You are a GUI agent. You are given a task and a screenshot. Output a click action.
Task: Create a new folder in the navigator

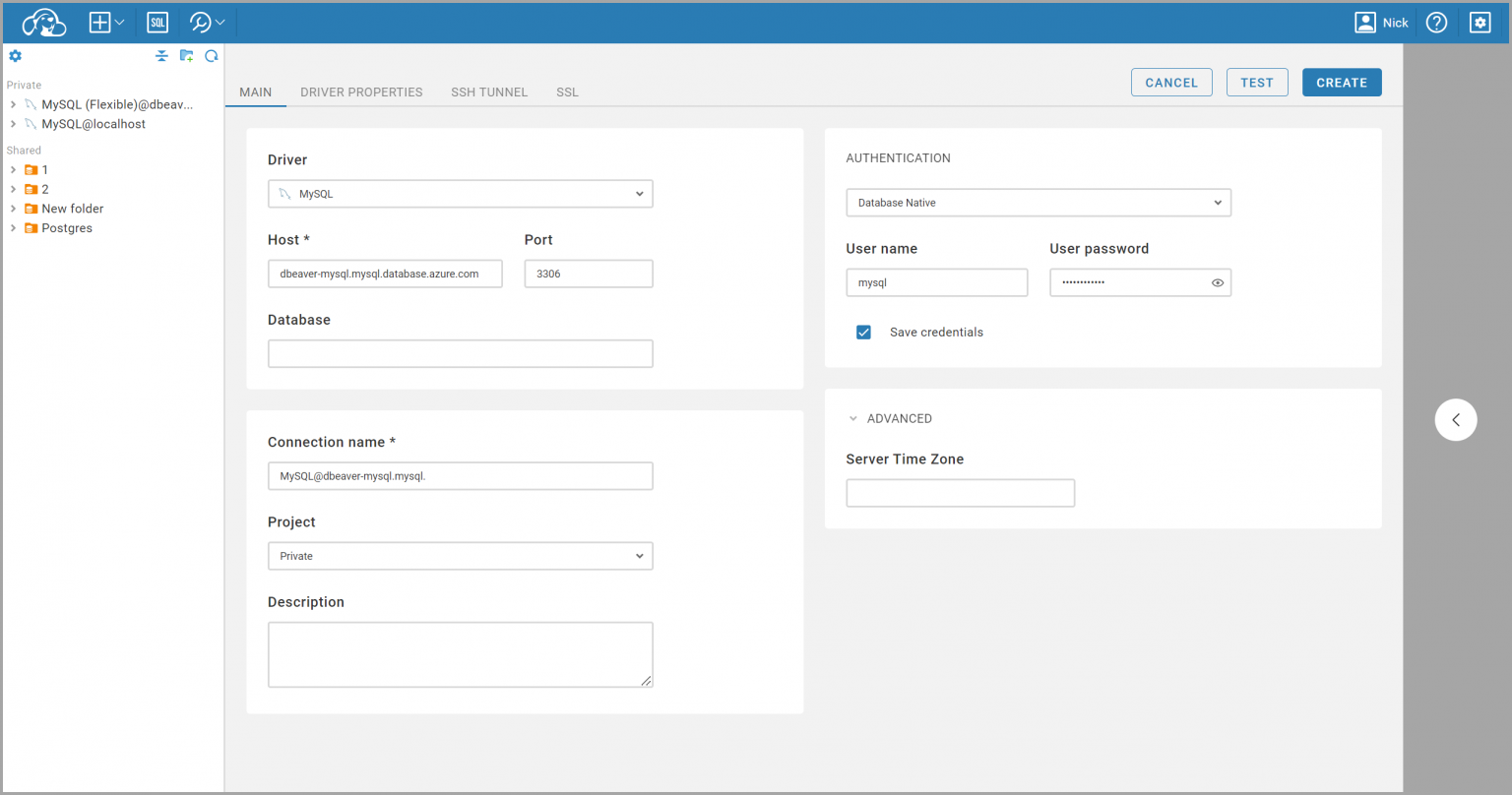click(x=186, y=56)
